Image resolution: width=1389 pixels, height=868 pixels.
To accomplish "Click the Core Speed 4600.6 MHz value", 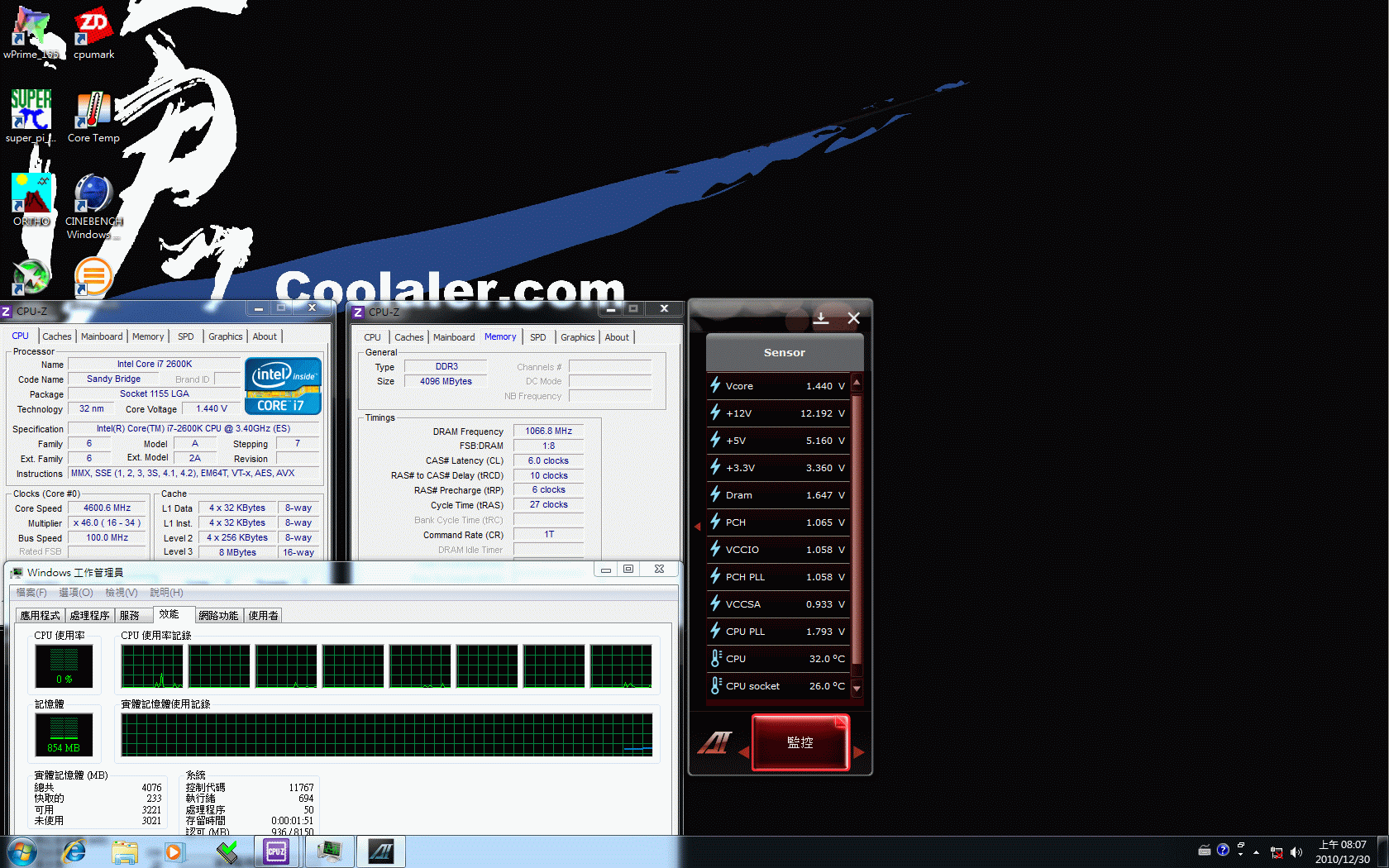I will click(x=107, y=508).
